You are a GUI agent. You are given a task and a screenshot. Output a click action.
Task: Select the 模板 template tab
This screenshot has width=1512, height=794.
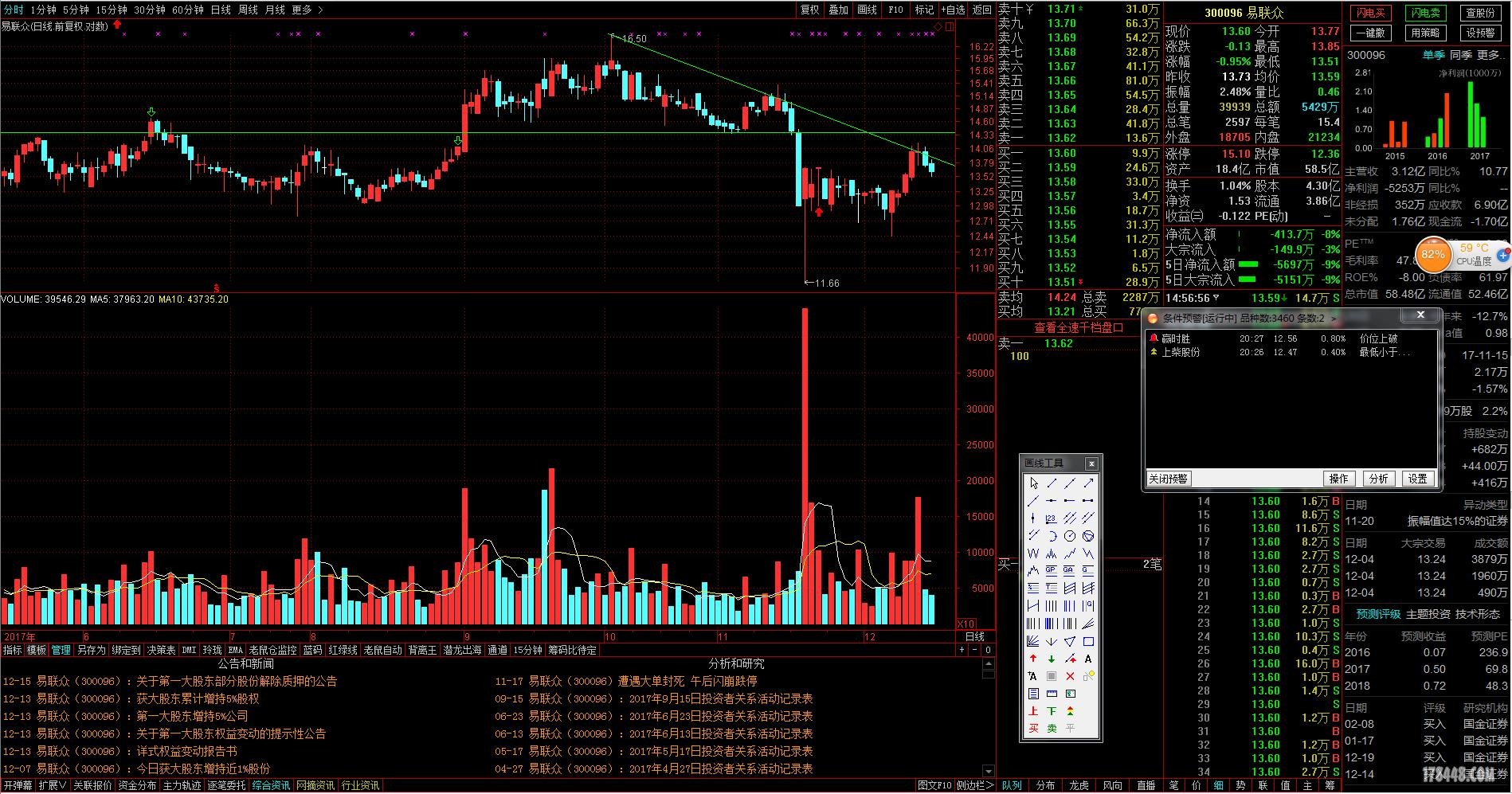37,650
